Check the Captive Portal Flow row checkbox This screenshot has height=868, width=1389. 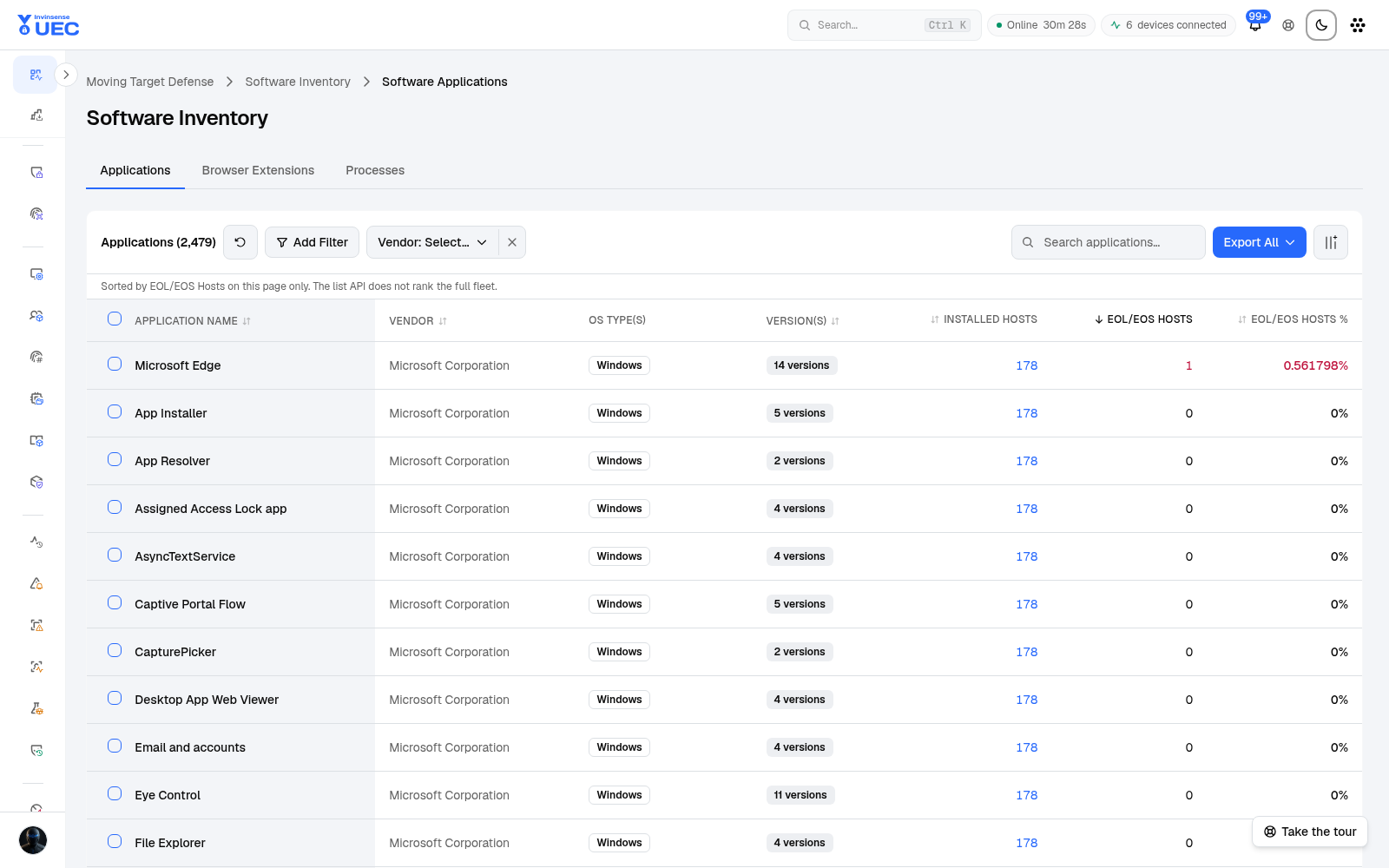pyautogui.click(x=115, y=602)
